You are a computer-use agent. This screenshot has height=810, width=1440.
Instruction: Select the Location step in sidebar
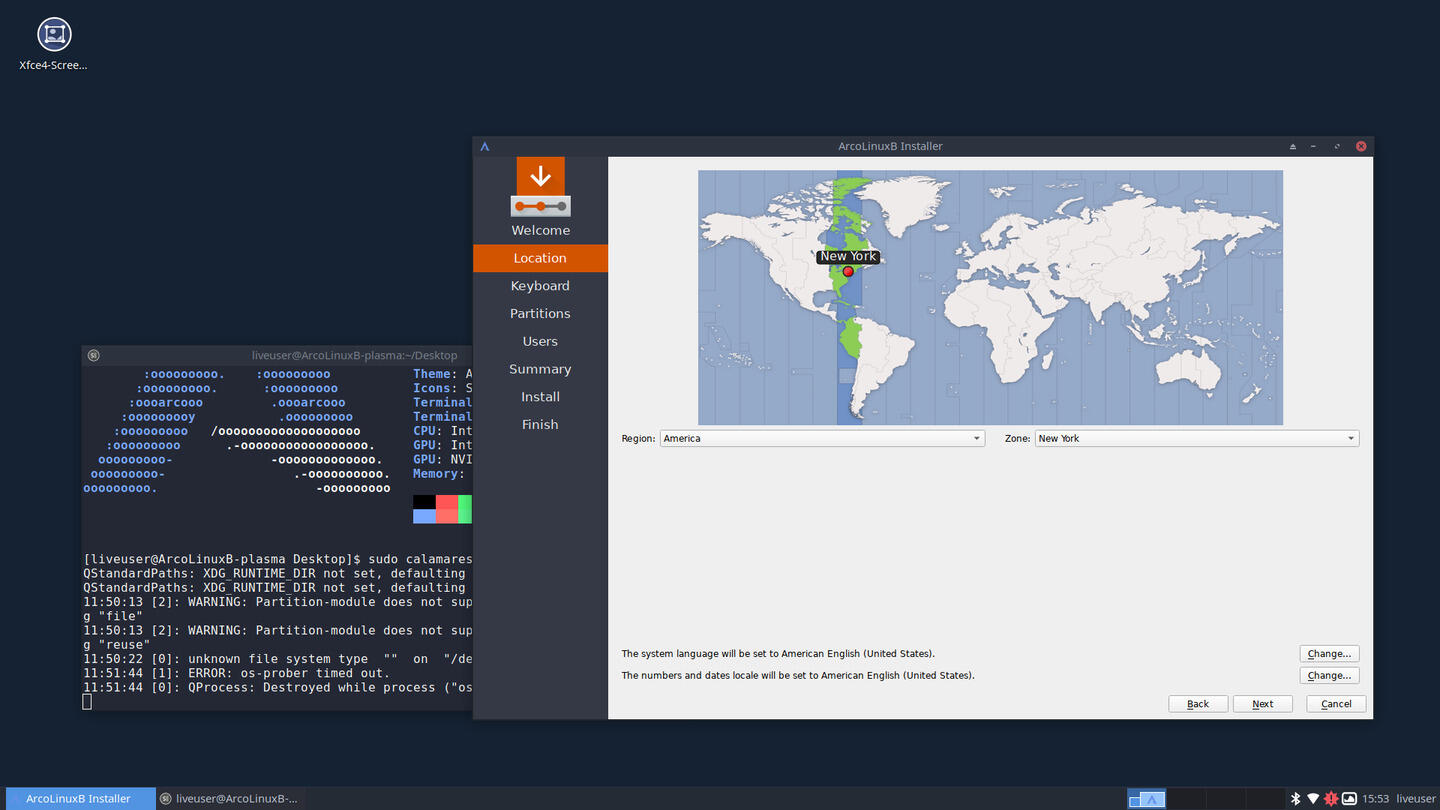click(540, 258)
